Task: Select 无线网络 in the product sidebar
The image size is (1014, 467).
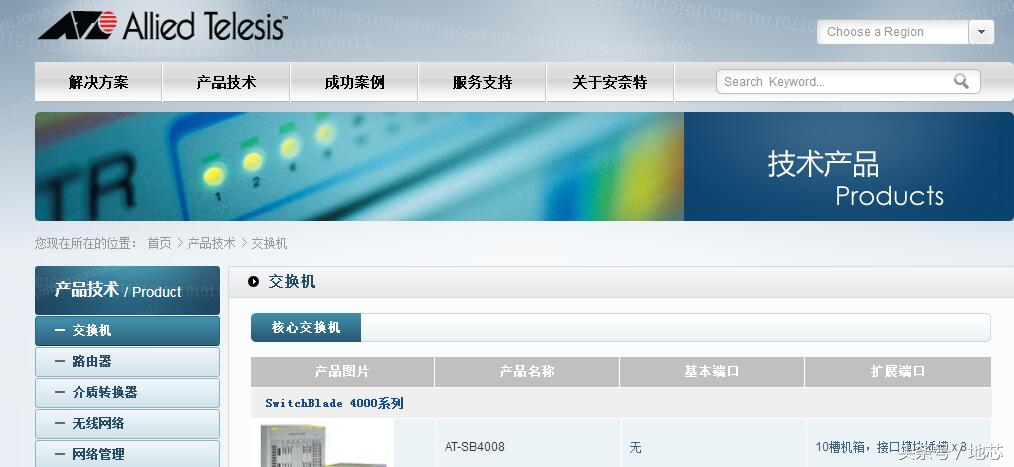Action: pyautogui.click(x=127, y=424)
